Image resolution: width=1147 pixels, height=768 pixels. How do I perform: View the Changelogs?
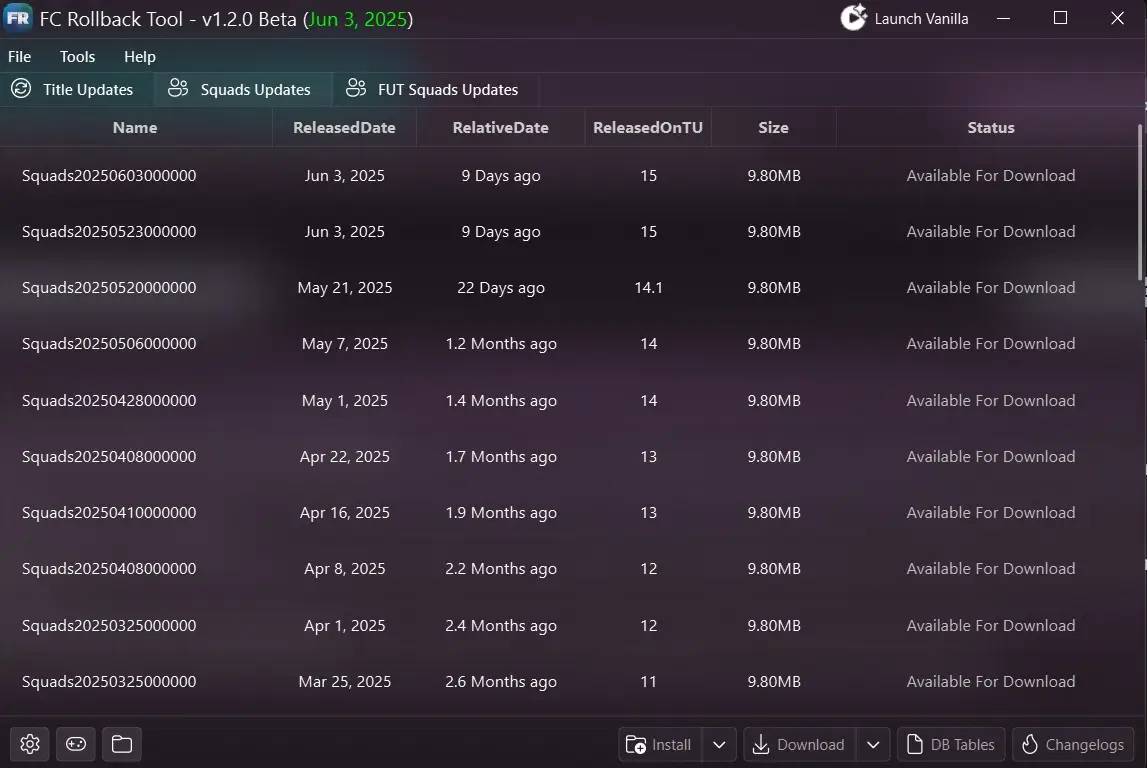coord(1073,745)
